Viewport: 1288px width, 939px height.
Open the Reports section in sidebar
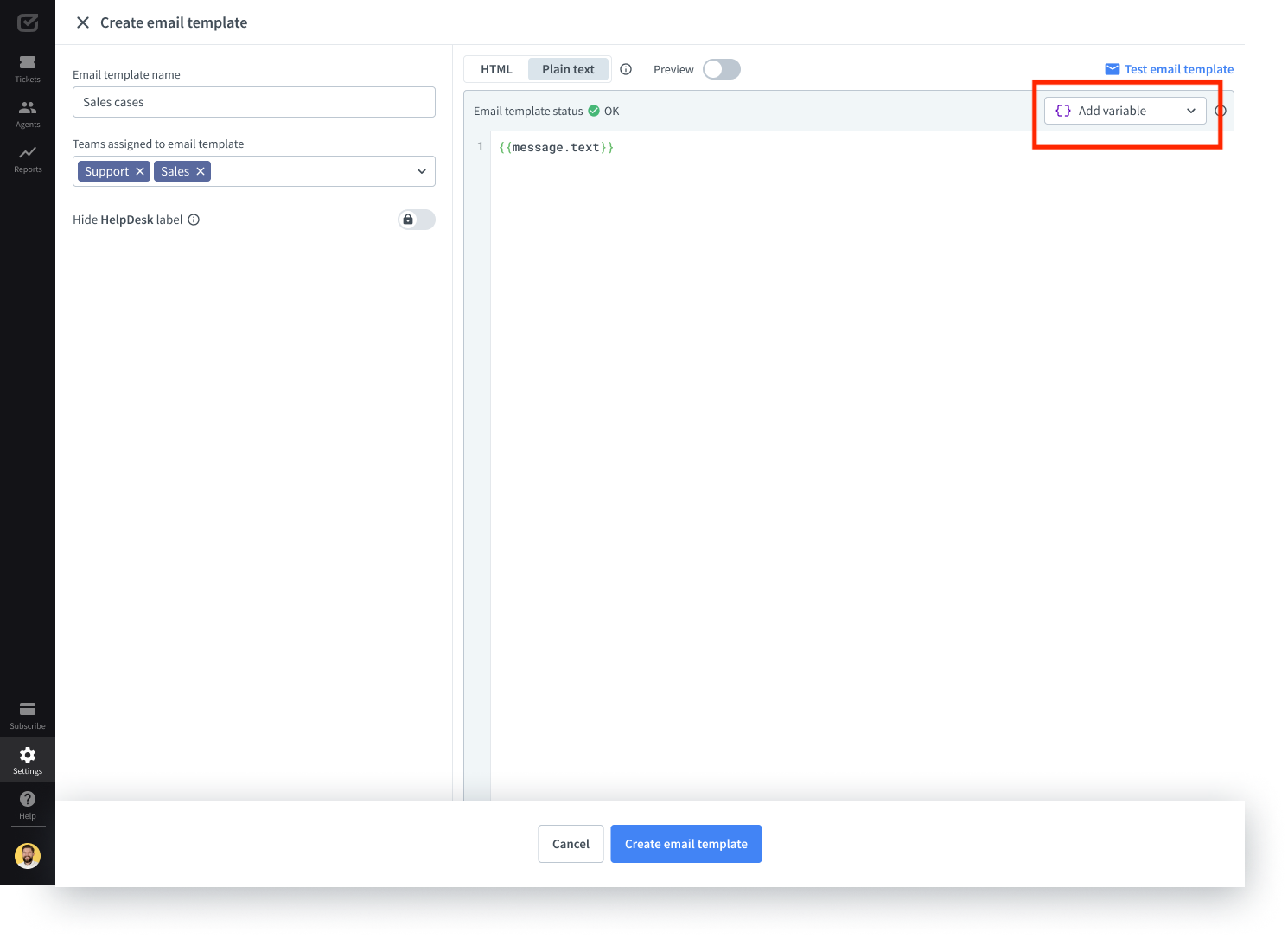(28, 158)
